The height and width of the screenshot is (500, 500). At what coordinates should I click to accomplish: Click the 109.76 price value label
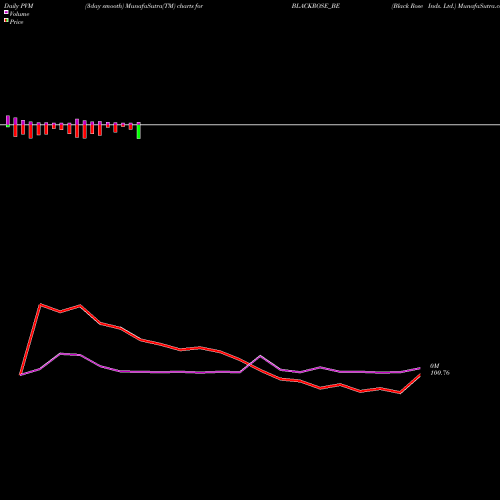440,373
